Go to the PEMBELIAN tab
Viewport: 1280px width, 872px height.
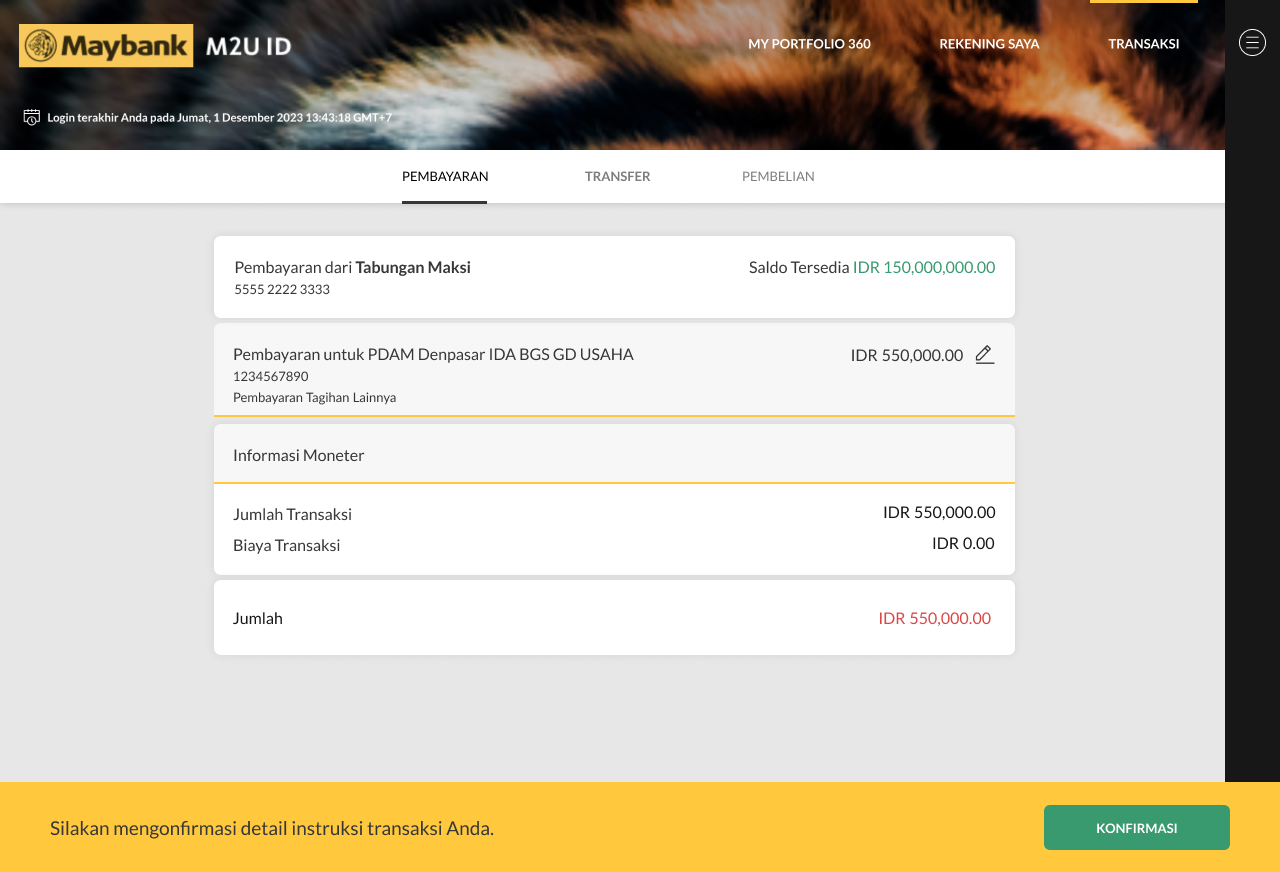(778, 177)
